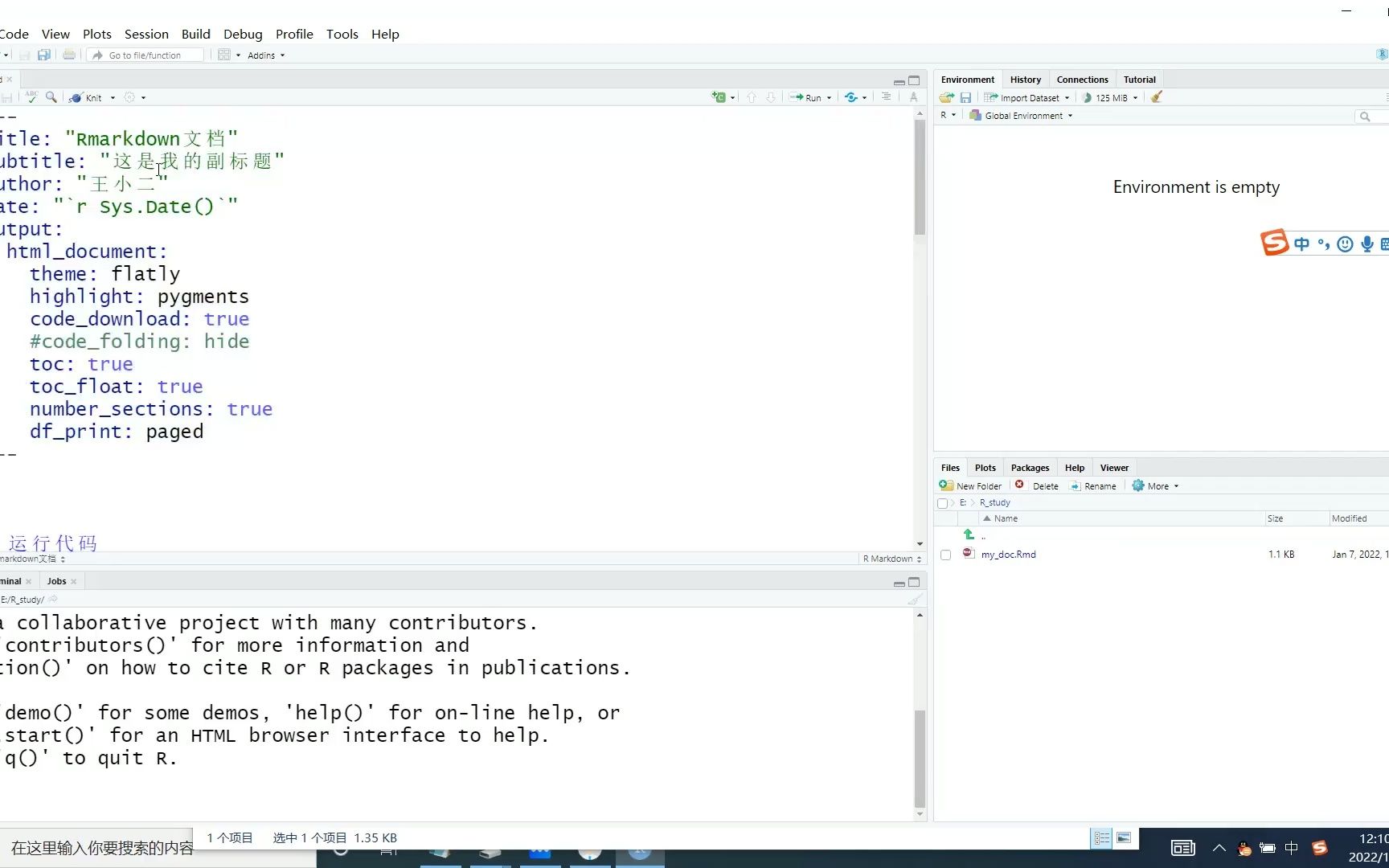Open the R Markdown file type selector
The width and height of the screenshot is (1389, 868).
pos(891,559)
